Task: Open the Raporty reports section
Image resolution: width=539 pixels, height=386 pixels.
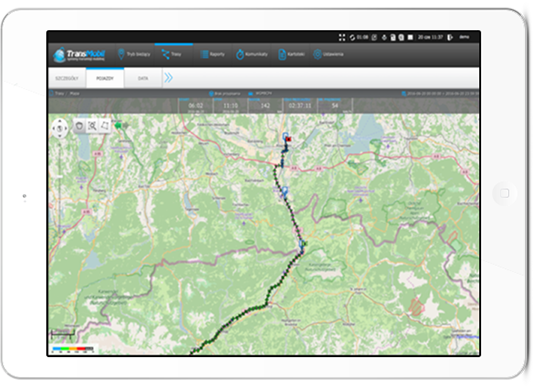Action: tap(212, 54)
